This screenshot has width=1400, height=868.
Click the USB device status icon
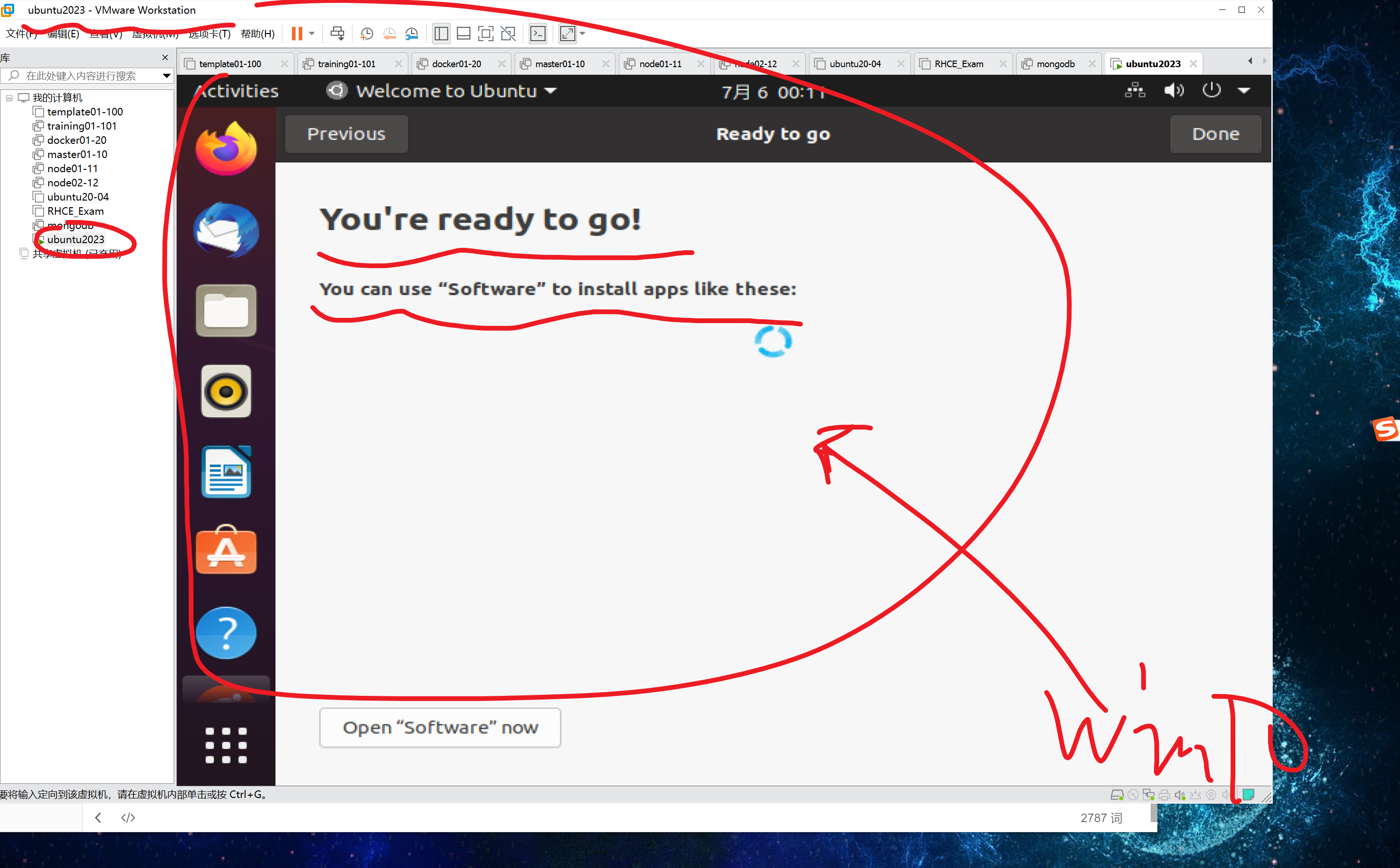1195,795
